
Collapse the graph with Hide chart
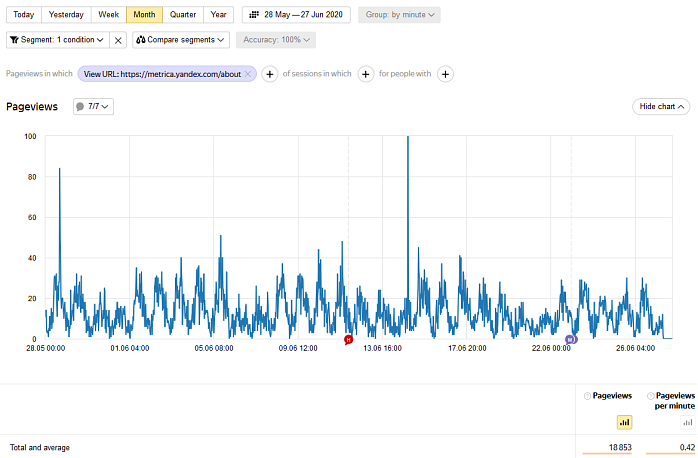pyautogui.click(x=661, y=106)
